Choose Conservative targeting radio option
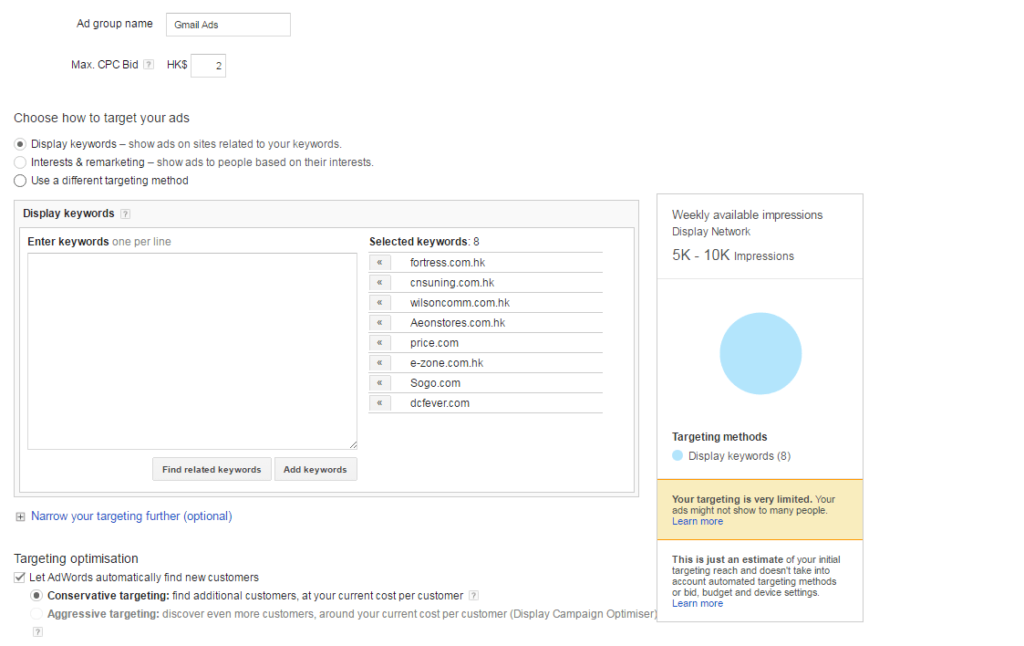1024x646 pixels. [37, 596]
